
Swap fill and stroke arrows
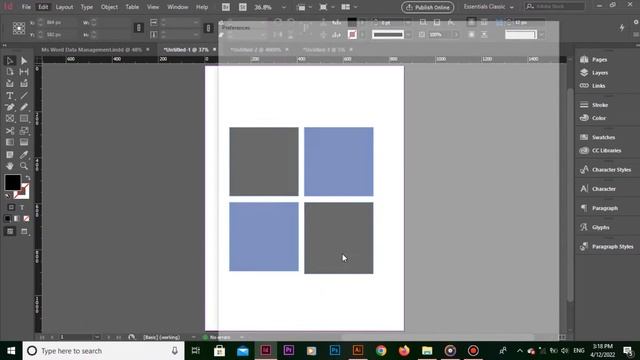[28, 178]
